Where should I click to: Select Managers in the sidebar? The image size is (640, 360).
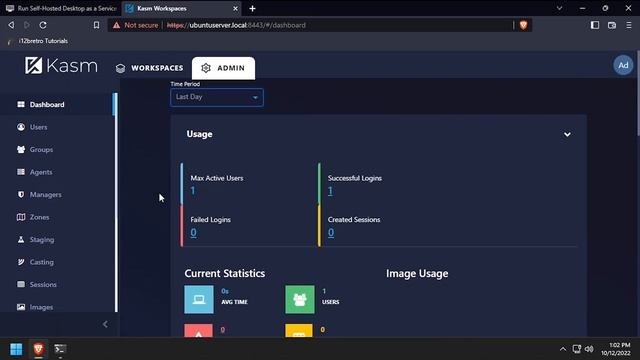click(x=57, y=194)
